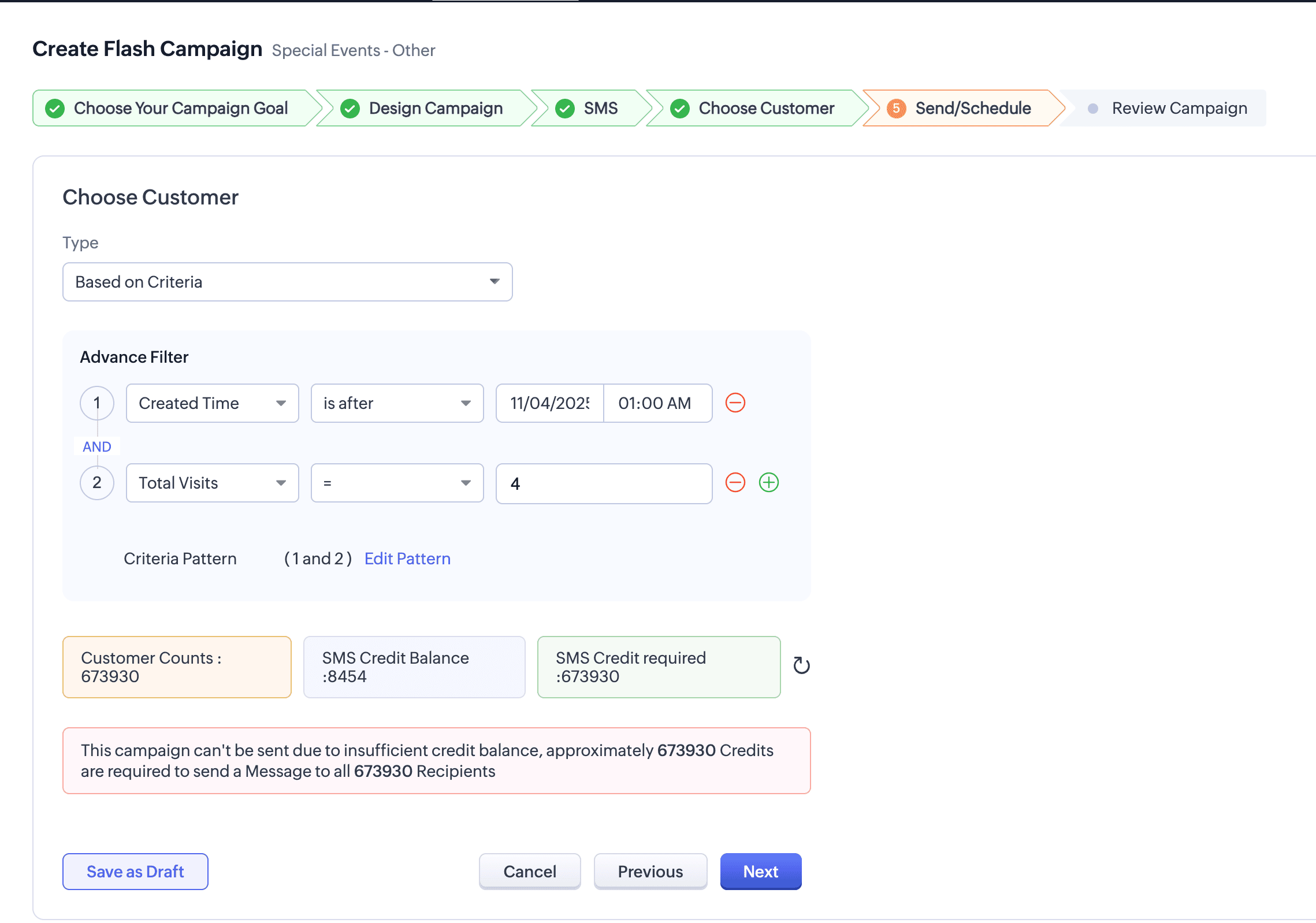Click the green check icon on Design Campaign step
The height and width of the screenshot is (923, 1316).
click(350, 109)
